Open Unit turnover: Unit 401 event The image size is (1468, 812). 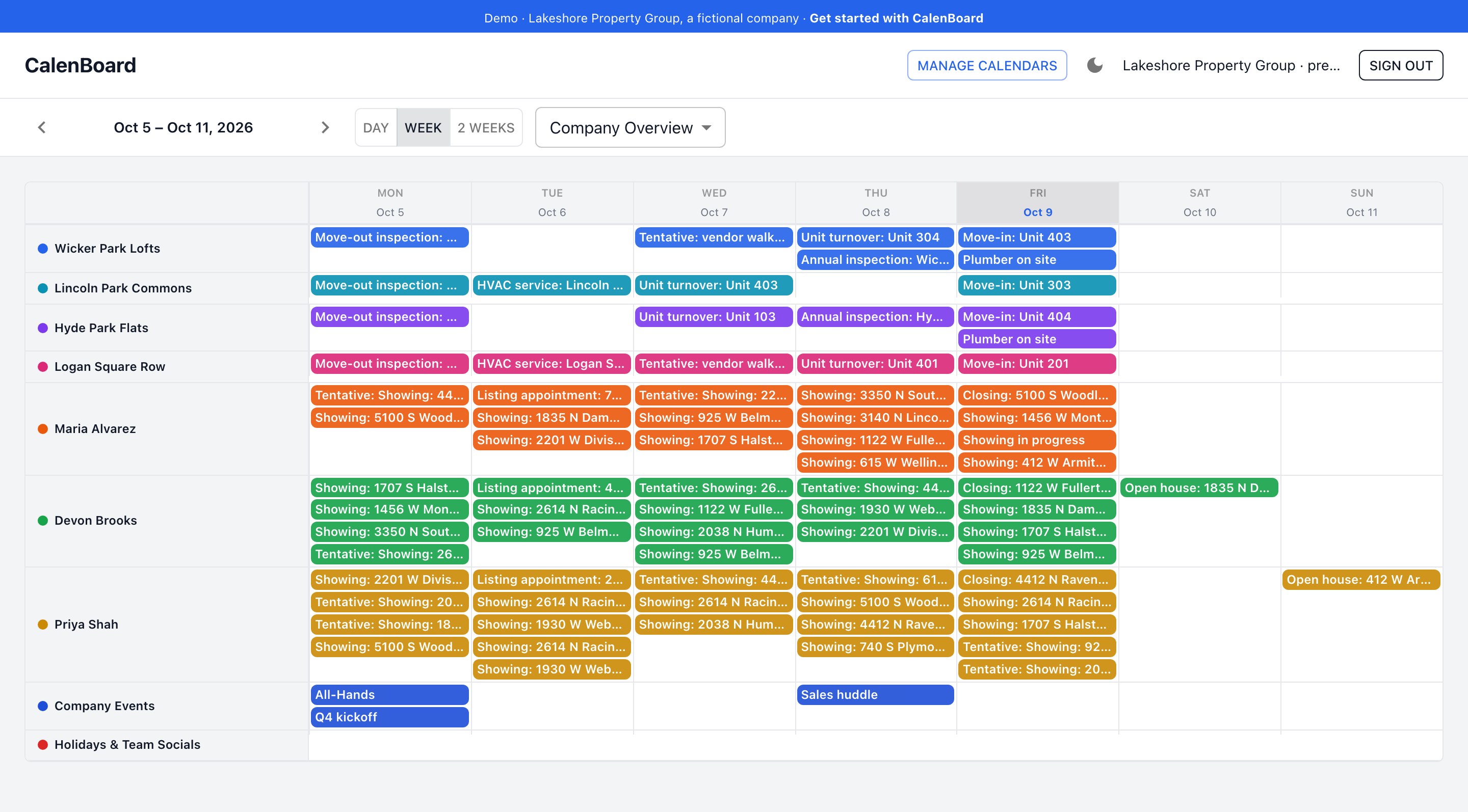click(875, 364)
